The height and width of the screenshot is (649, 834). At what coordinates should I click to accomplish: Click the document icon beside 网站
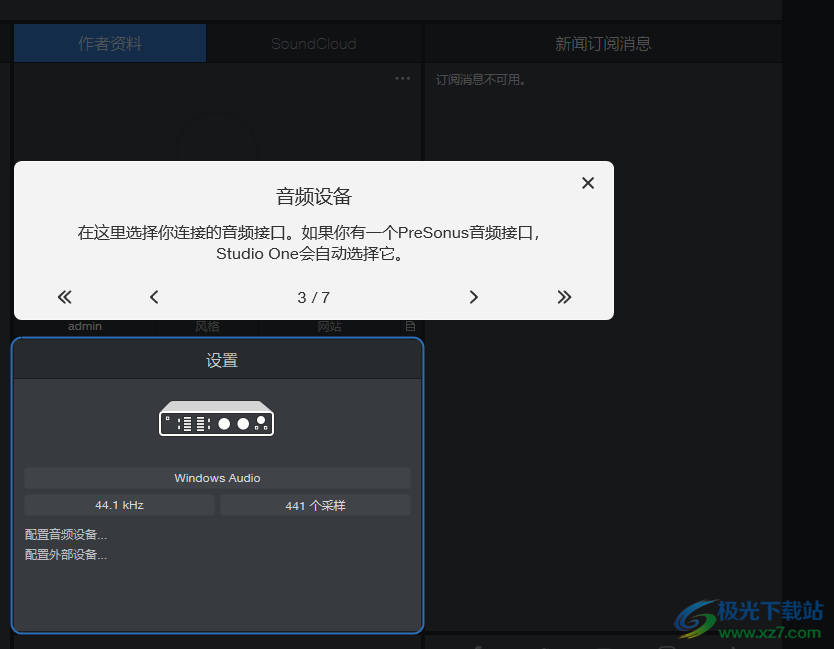tap(410, 326)
